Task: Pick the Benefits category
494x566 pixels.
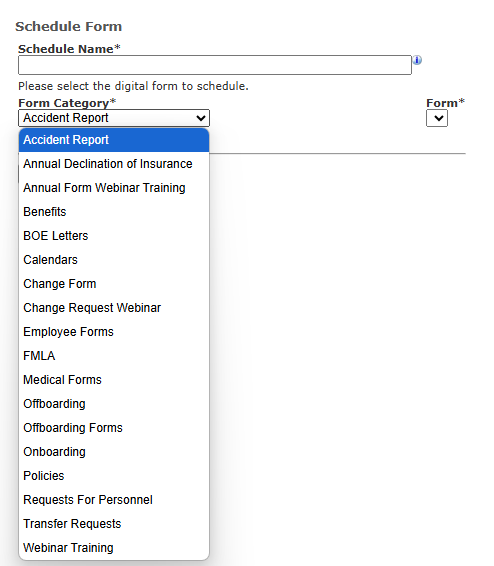Action: point(114,212)
